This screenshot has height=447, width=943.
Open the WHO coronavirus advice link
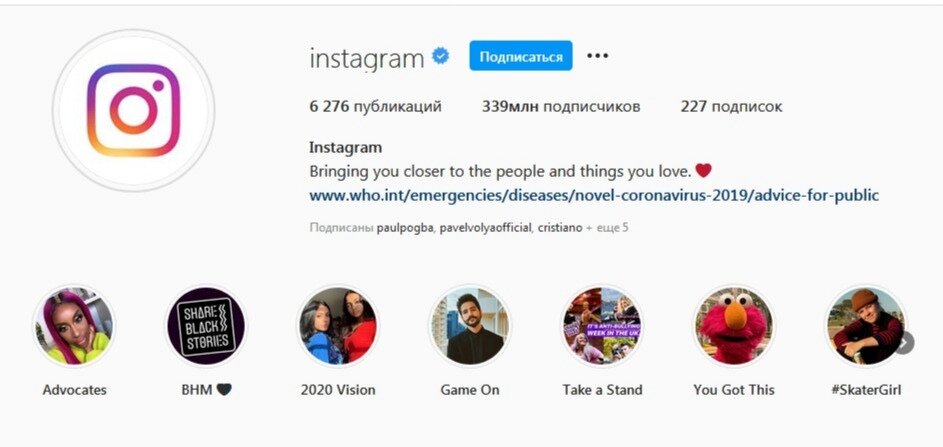[x=594, y=196]
